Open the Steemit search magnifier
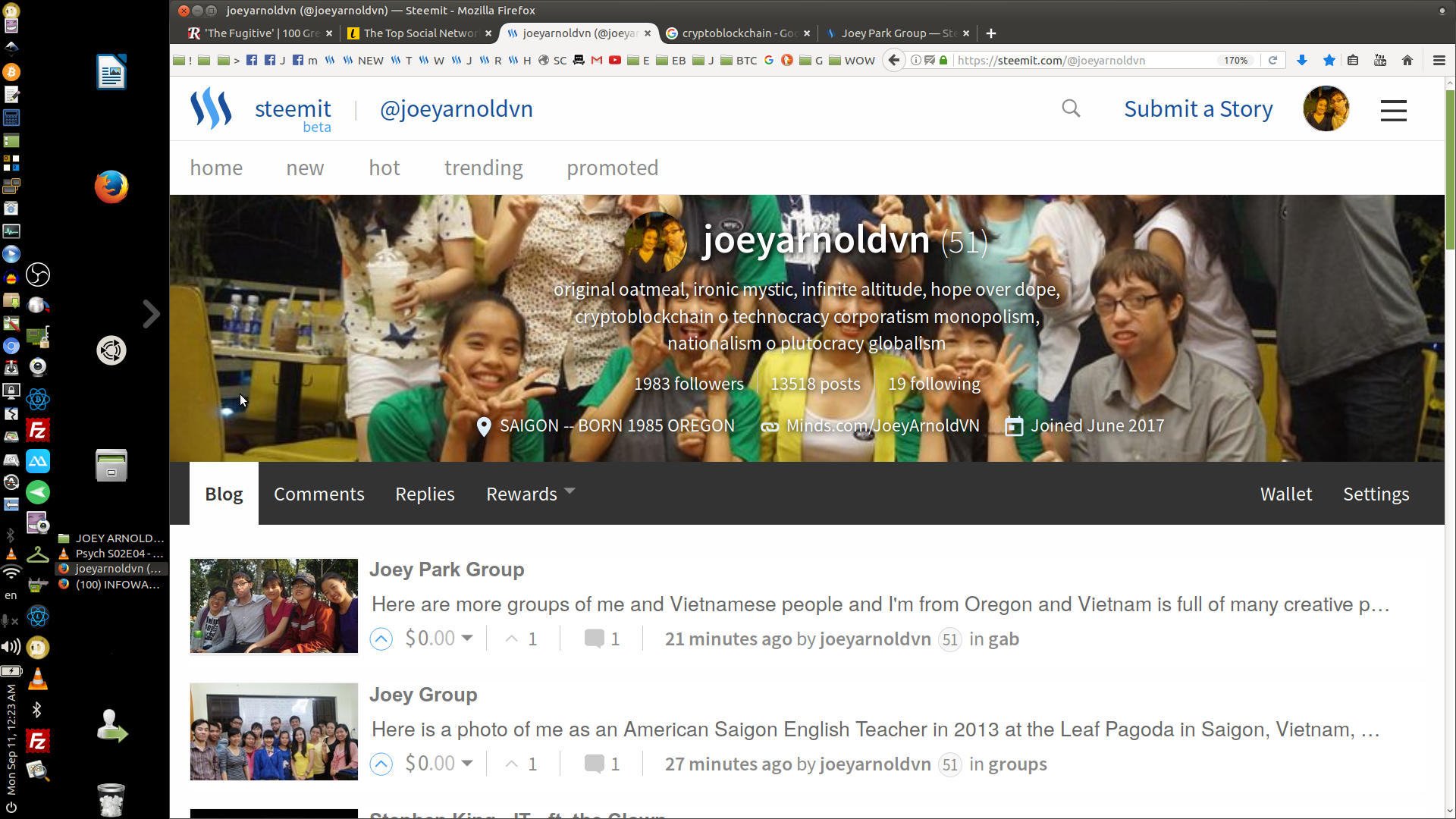This screenshot has width=1456, height=819. click(x=1071, y=108)
